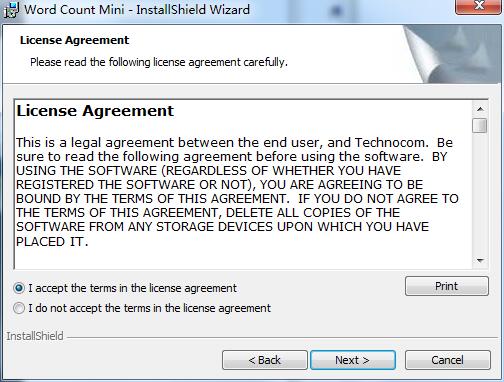This screenshot has height=382, width=504.
Task: Click inside the license agreement text box
Action: (243, 184)
